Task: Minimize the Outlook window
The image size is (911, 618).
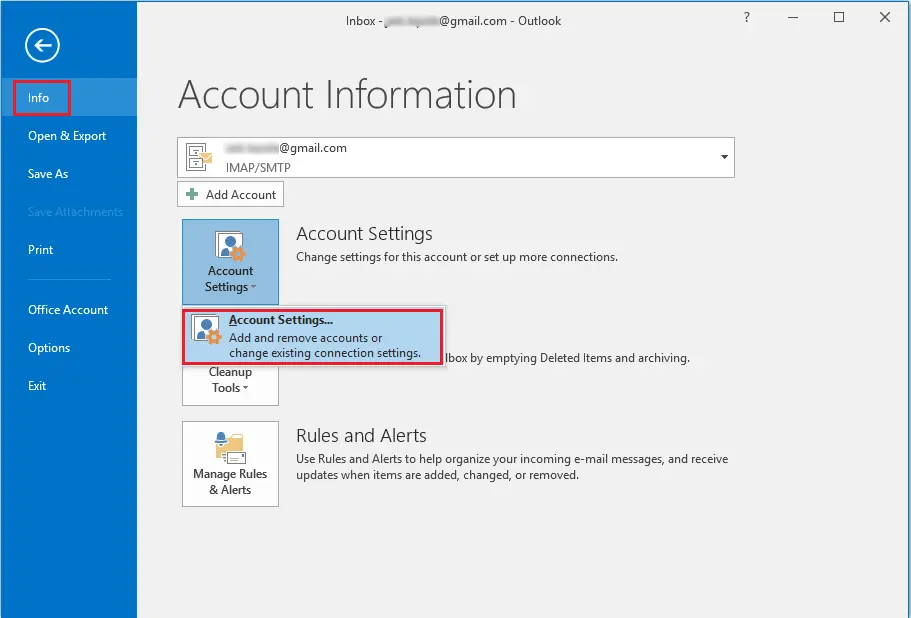Action: tap(792, 17)
